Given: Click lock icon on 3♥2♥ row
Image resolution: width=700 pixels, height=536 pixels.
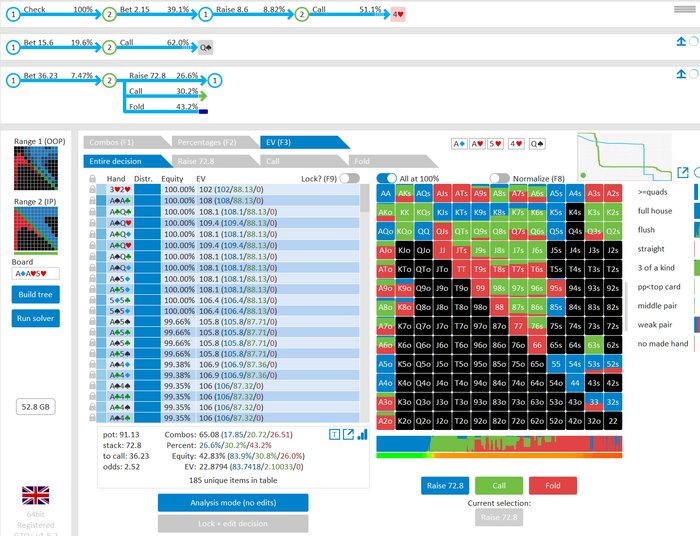Looking at the screenshot, I should point(92,189).
